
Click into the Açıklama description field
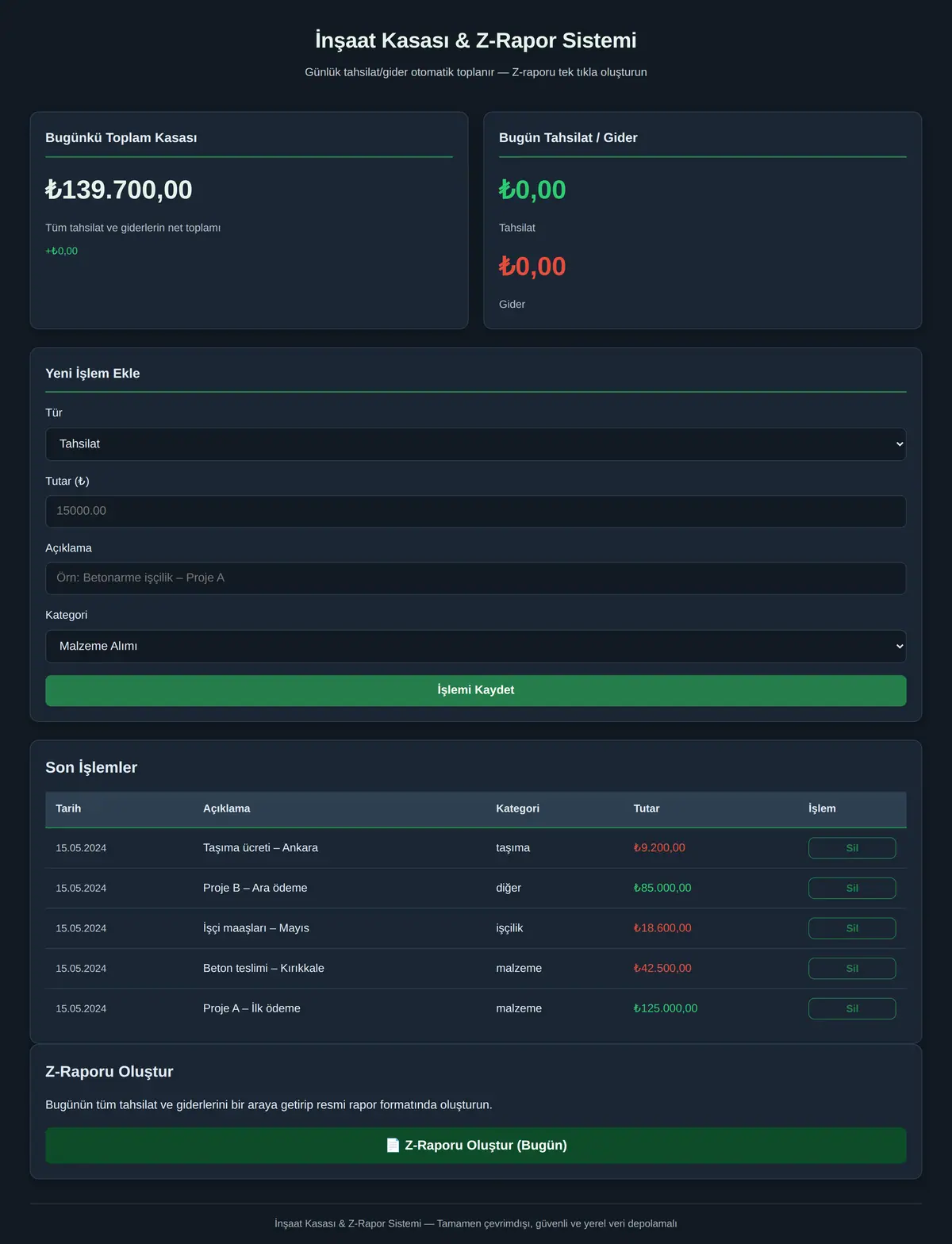click(x=475, y=578)
